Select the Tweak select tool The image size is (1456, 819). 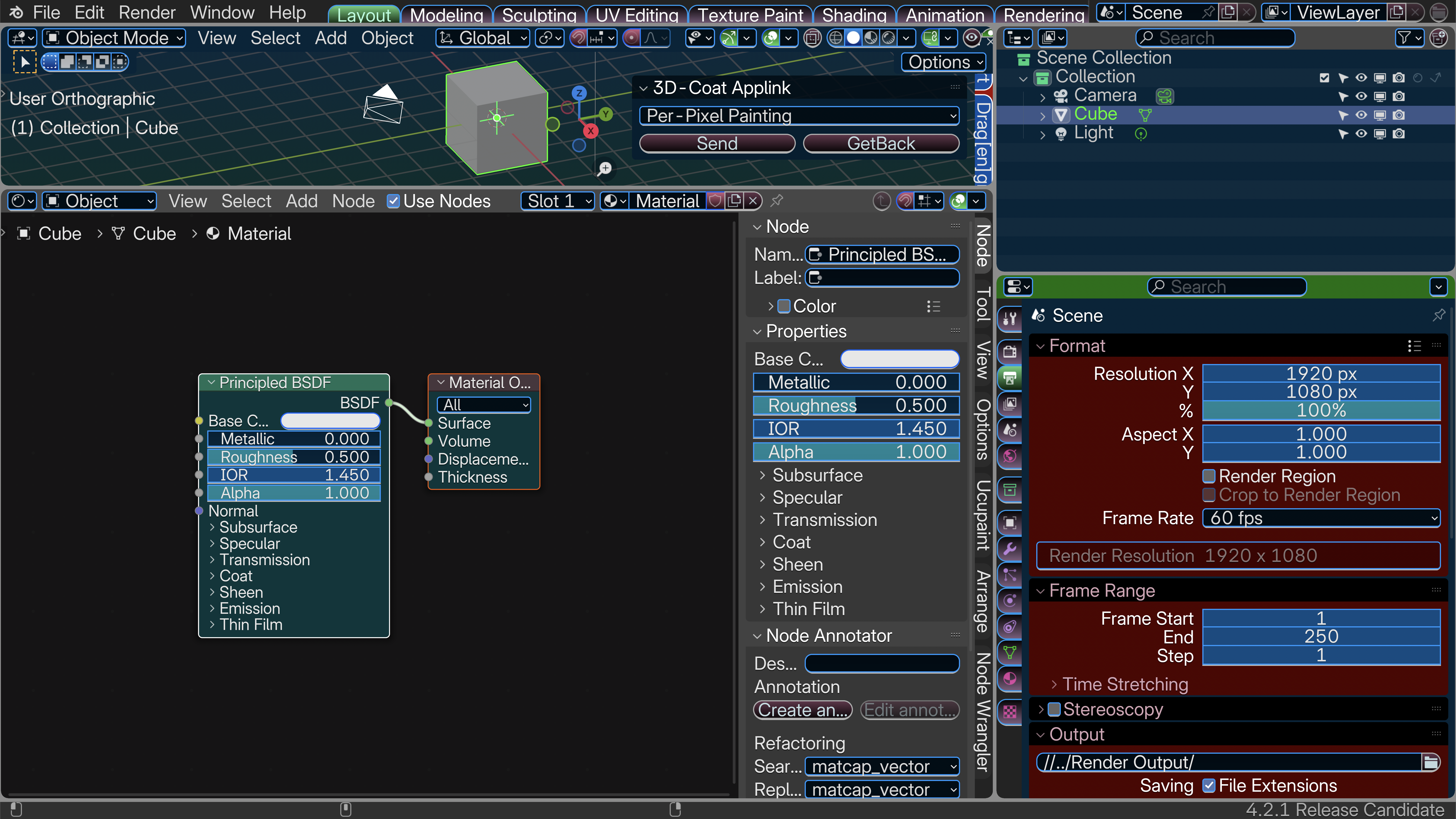point(24,62)
